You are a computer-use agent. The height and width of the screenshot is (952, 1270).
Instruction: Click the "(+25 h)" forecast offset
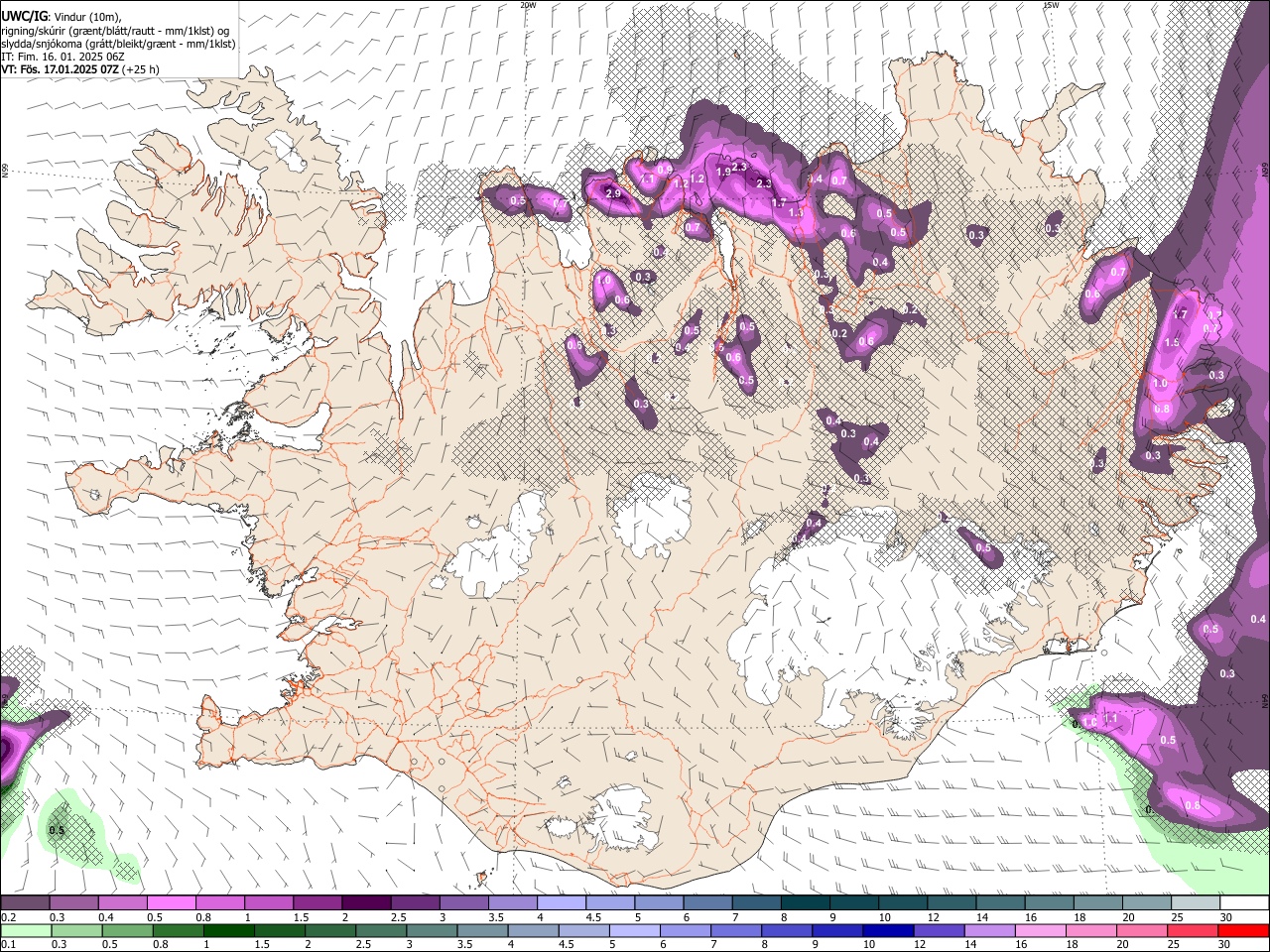[142, 69]
